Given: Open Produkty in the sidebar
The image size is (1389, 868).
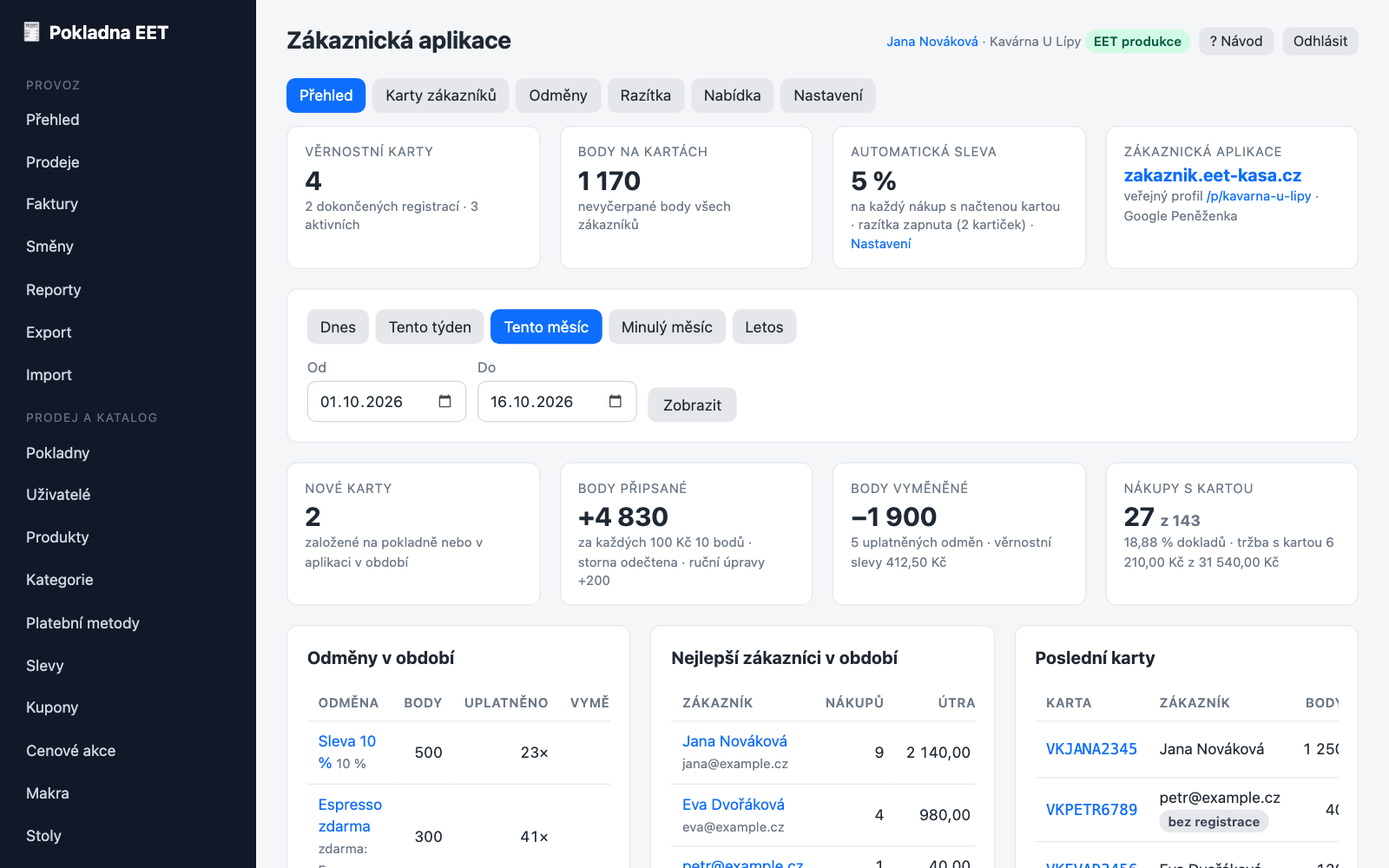Looking at the screenshot, I should pyautogui.click(x=57, y=537).
